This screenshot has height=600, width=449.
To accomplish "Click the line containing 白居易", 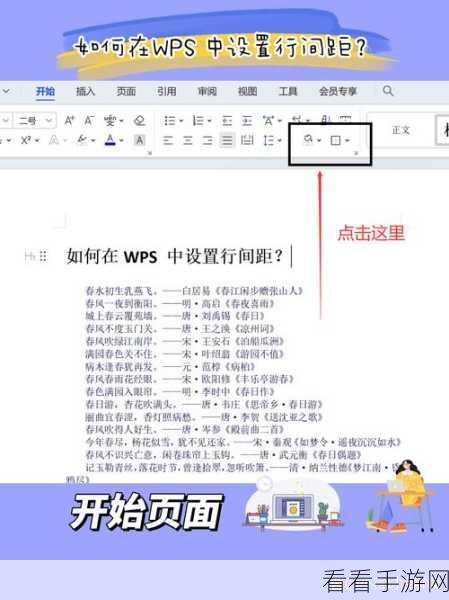I will coord(194,291).
